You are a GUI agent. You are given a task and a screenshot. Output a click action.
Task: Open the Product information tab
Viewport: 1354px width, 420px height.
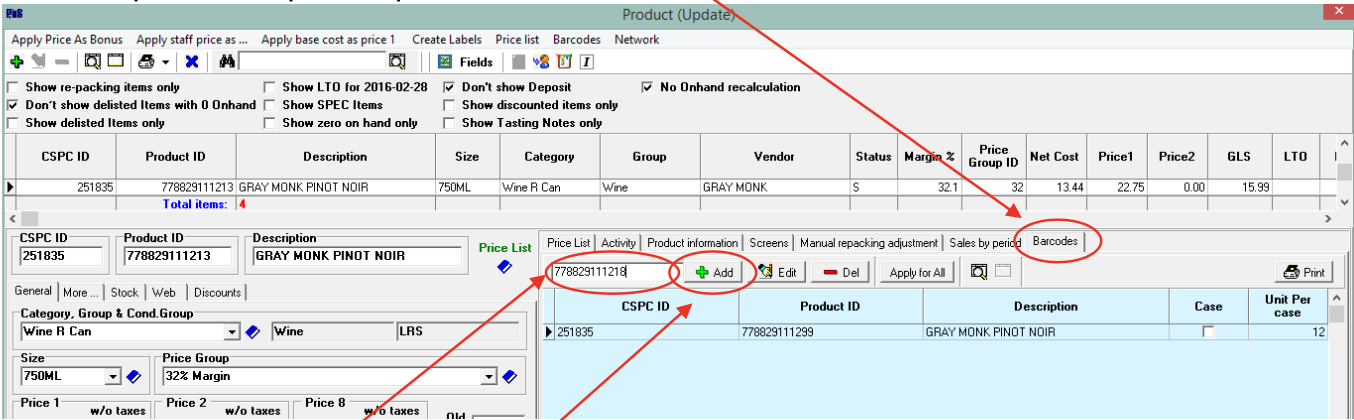point(692,243)
